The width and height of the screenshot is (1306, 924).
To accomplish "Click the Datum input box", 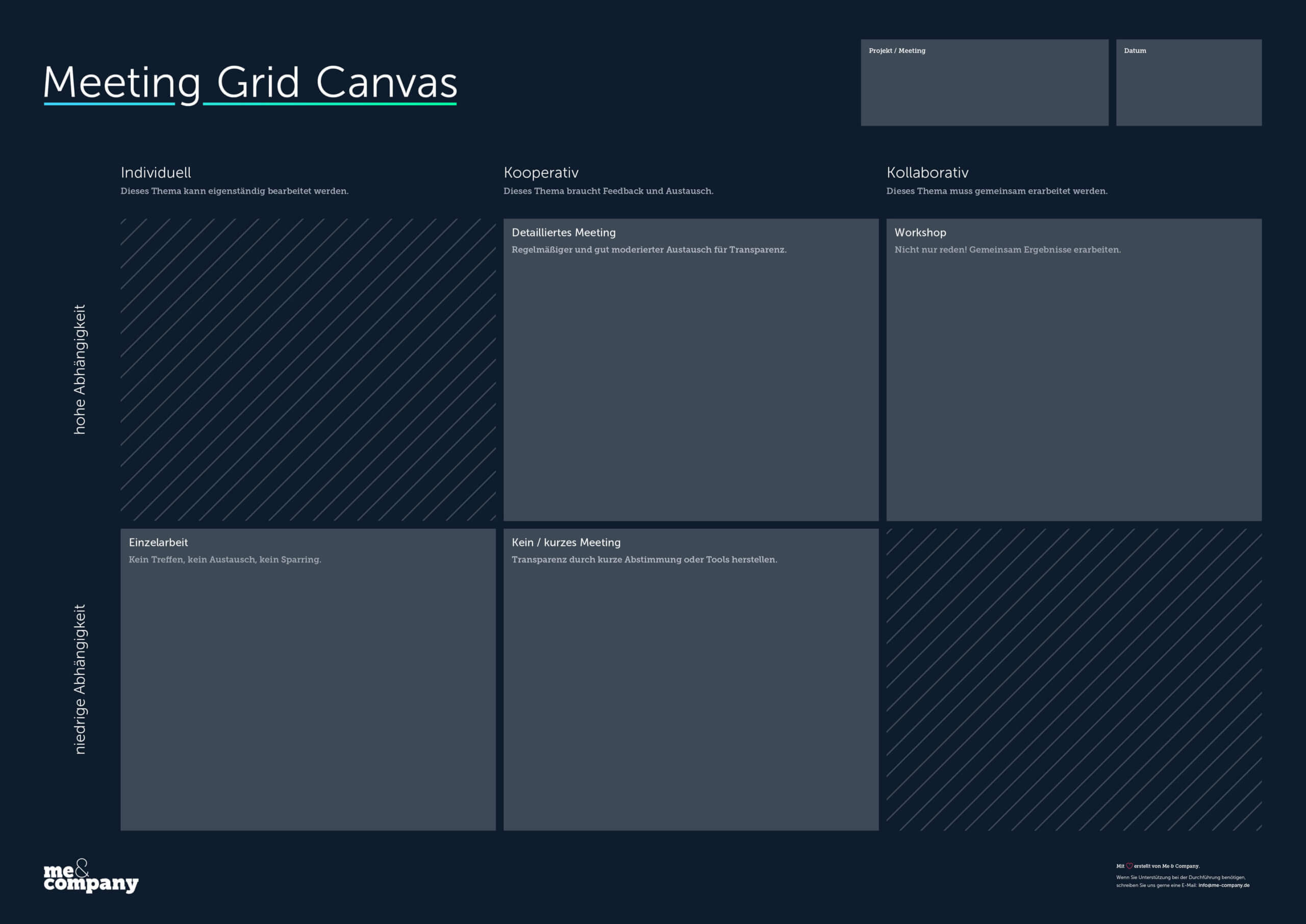I will 1188,83.
